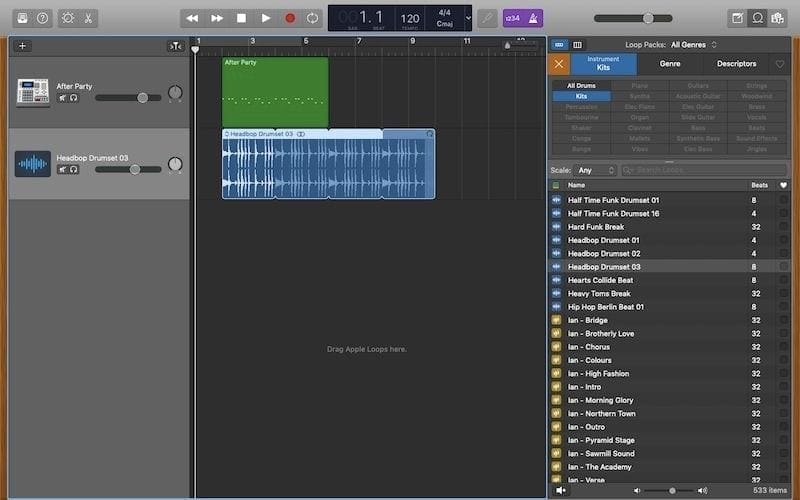This screenshot has width=800, height=500.
Task: Add a new track with plus button
Action: click(x=22, y=46)
